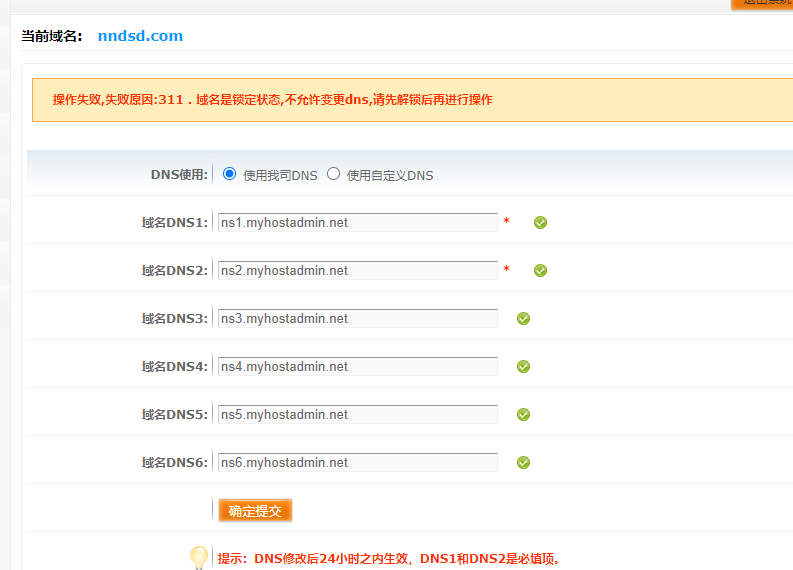Click the 域名DNS6 input box

(x=357, y=462)
